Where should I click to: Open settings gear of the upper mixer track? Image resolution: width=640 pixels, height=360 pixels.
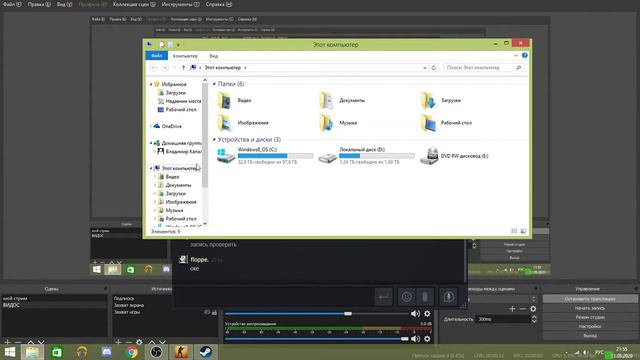[427, 313]
